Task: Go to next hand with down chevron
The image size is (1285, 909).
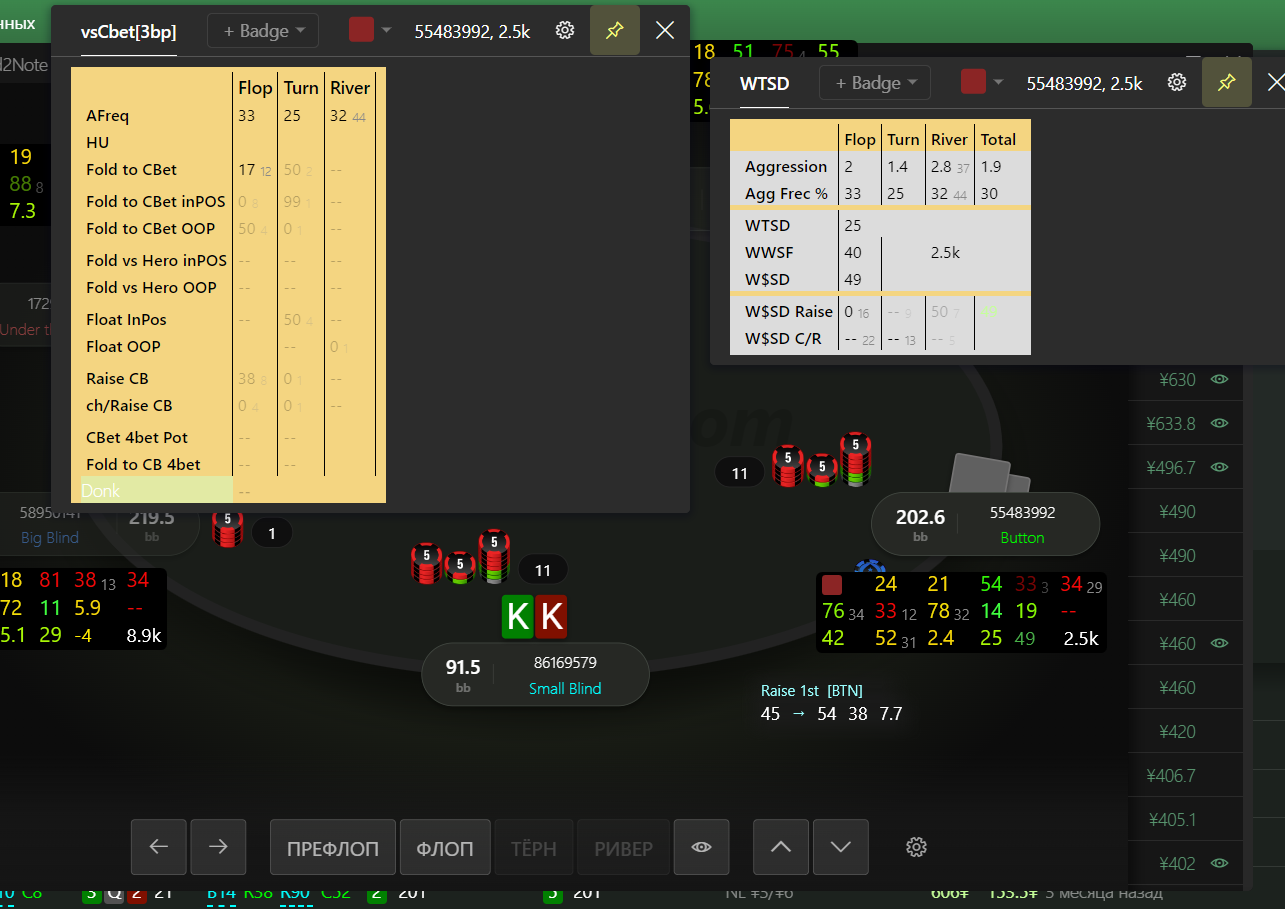Action: [x=841, y=847]
